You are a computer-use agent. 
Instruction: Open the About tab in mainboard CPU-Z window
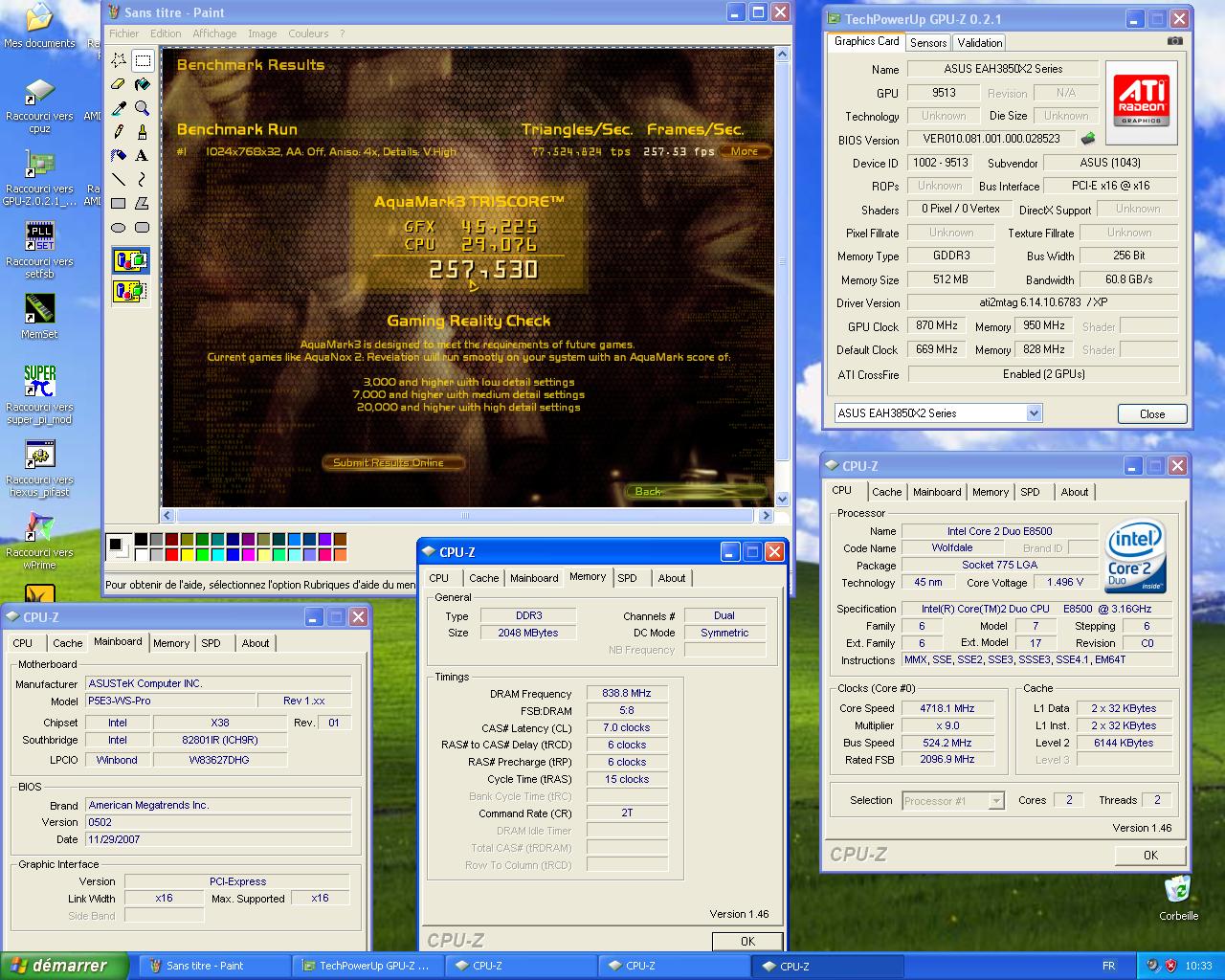coord(255,643)
